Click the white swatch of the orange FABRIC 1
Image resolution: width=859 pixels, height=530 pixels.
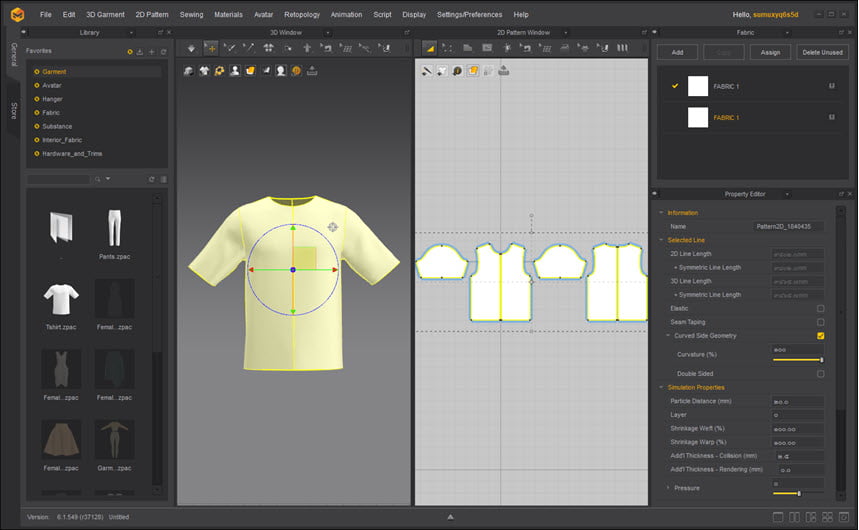tap(698, 118)
